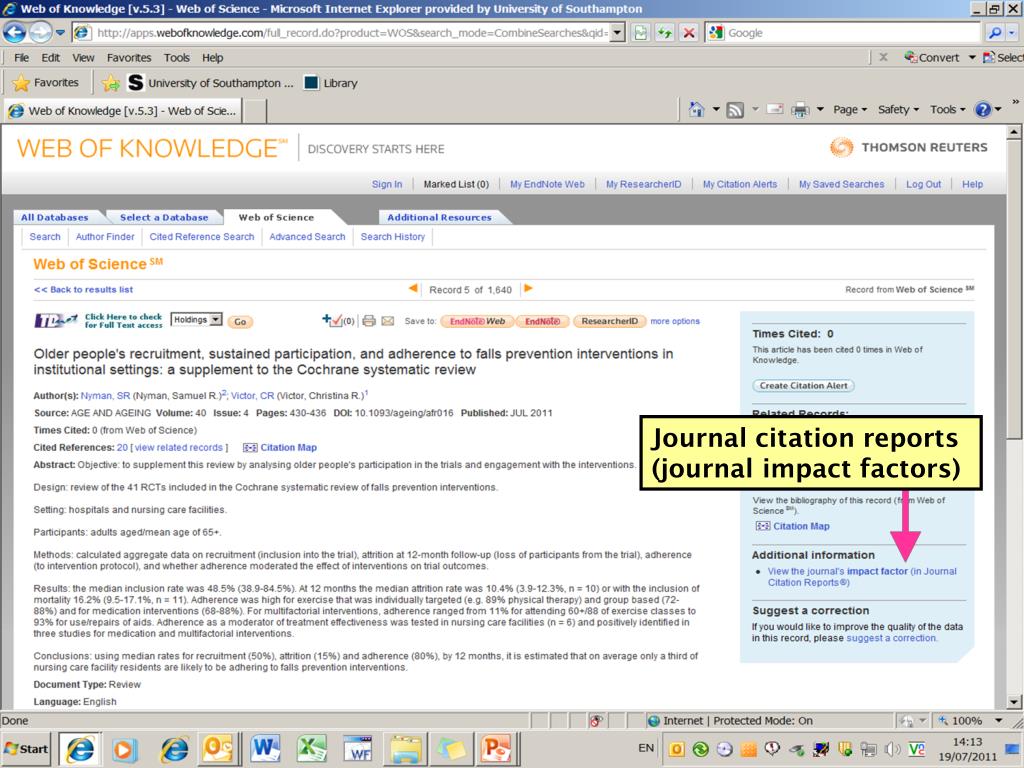Open PowerPoint from the taskbar
This screenshot has width=1024, height=768.
click(496, 748)
